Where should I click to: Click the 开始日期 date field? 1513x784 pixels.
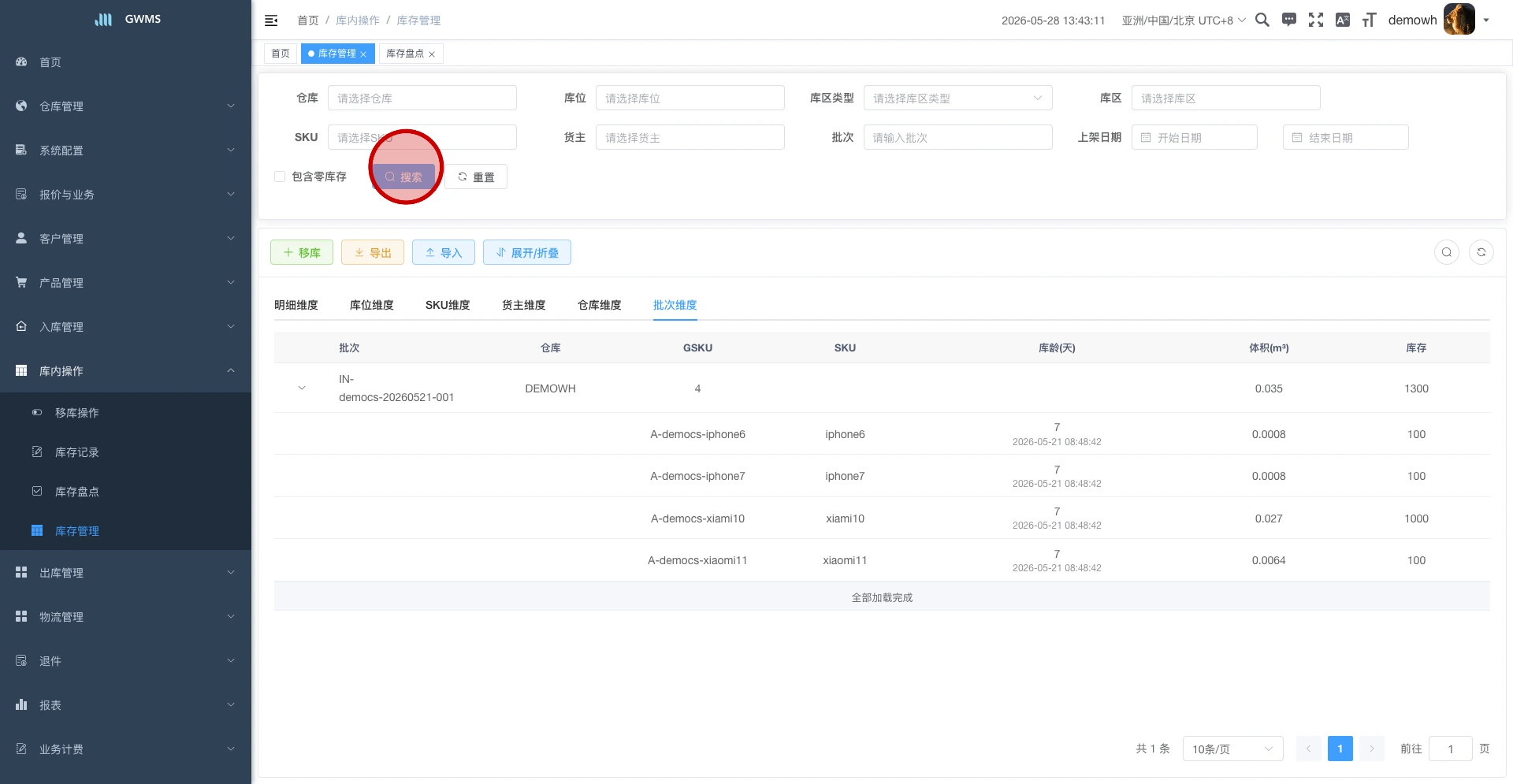[1195, 137]
